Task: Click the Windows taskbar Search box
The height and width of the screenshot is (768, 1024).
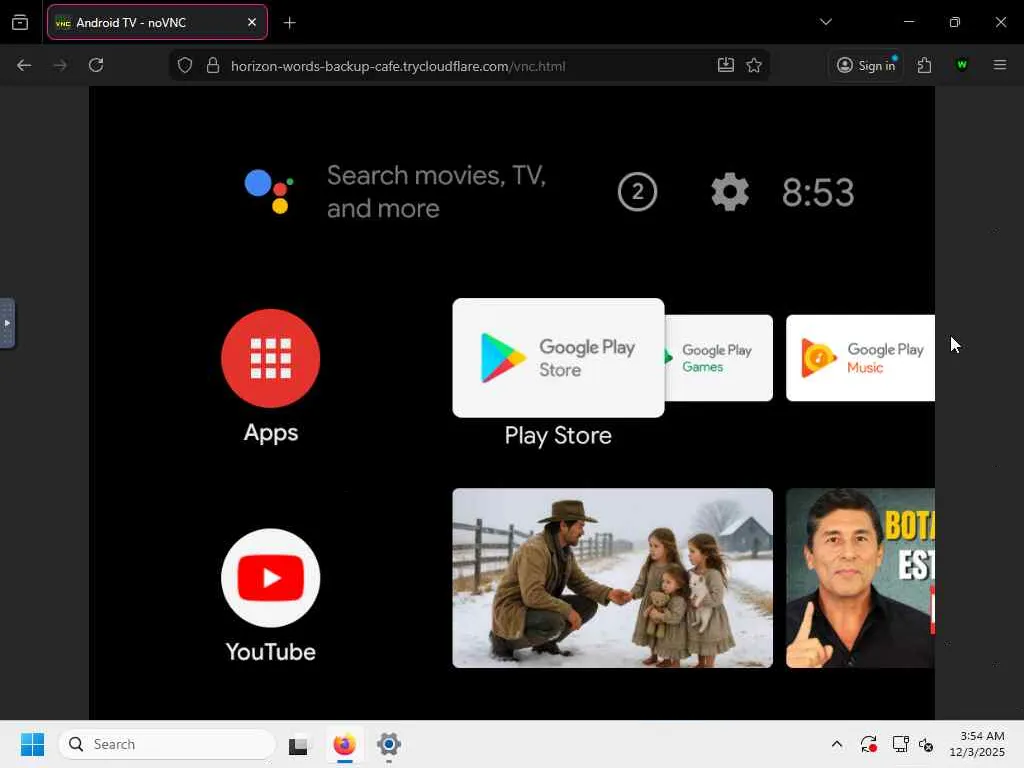Action: 167,744
